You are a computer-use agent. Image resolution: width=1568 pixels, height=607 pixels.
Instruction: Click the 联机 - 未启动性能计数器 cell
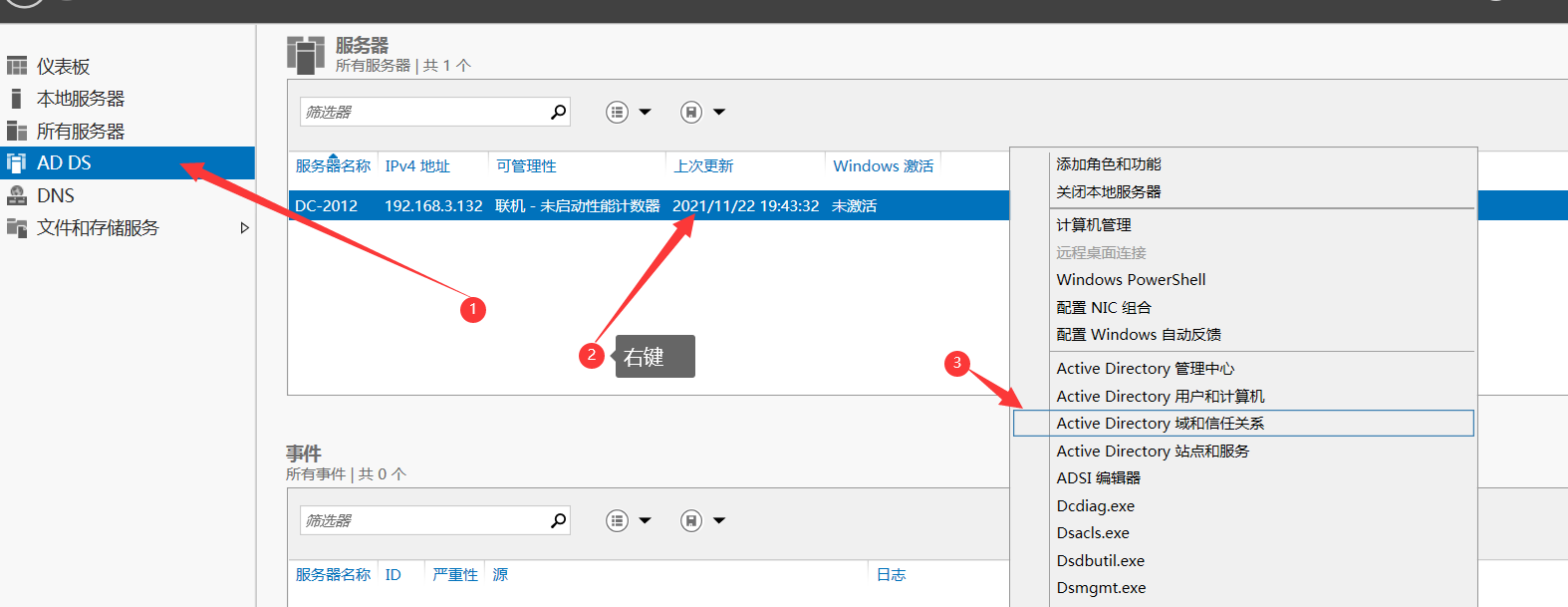[578, 206]
